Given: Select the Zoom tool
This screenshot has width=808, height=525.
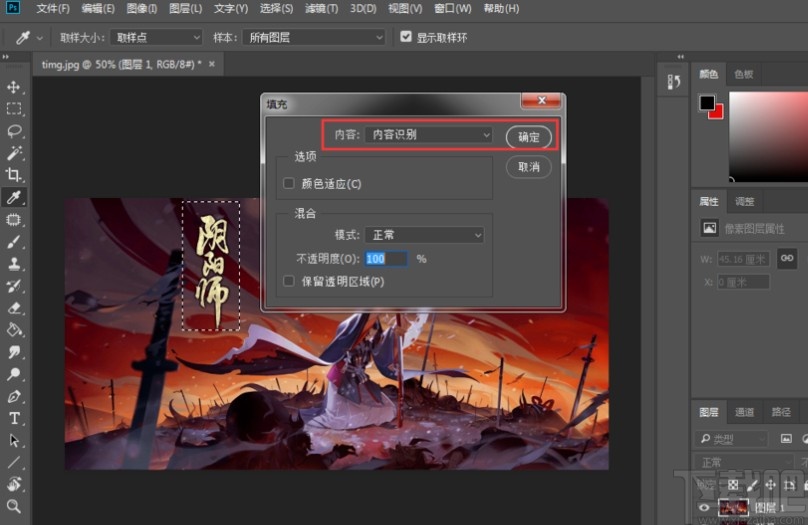Looking at the screenshot, I should [14, 506].
